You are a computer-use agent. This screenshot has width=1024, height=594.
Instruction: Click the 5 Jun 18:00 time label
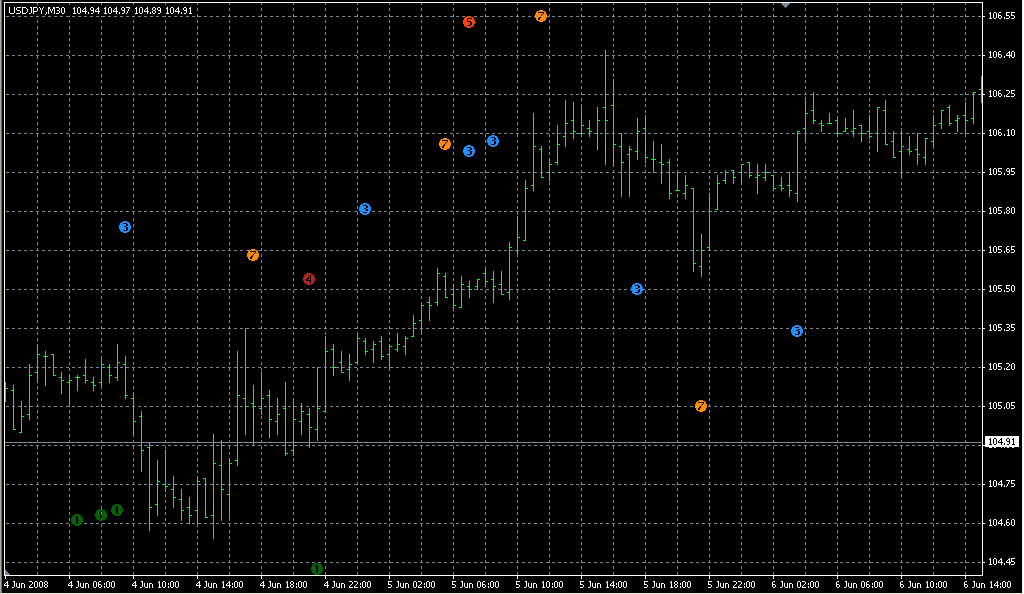click(x=667, y=585)
